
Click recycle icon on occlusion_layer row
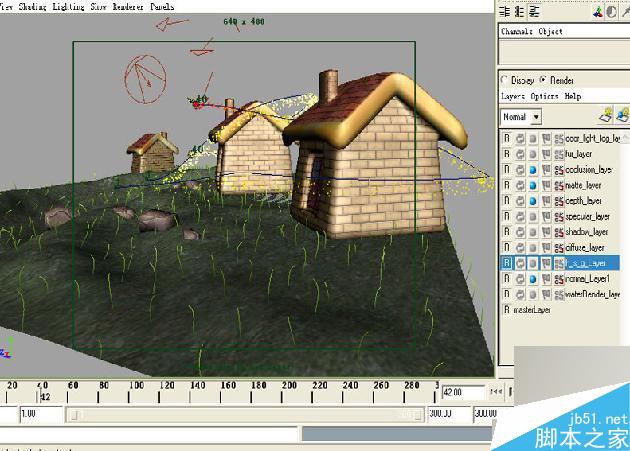pos(520,170)
